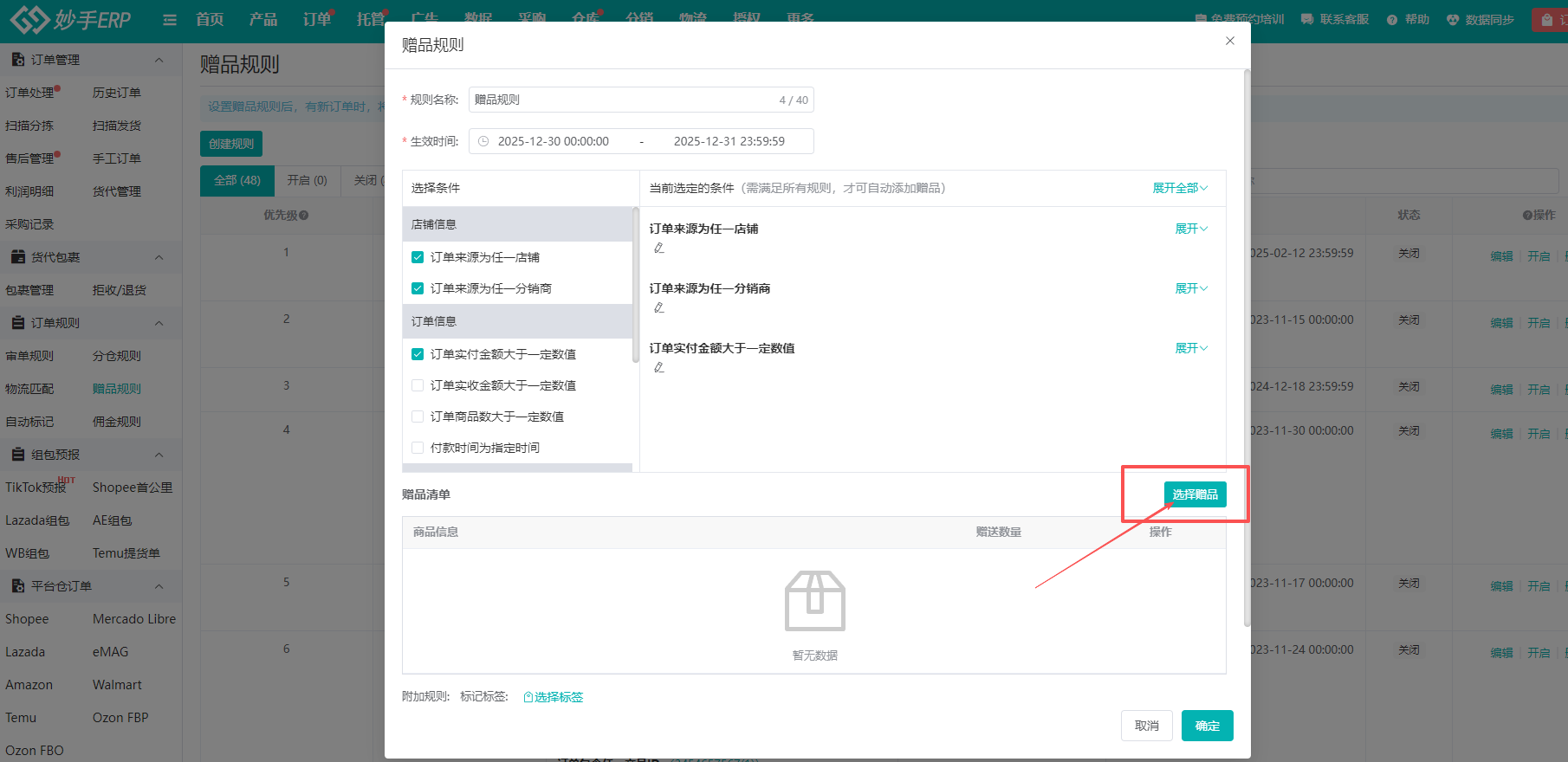Open 佣金规则 in the sidebar

point(117,422)
